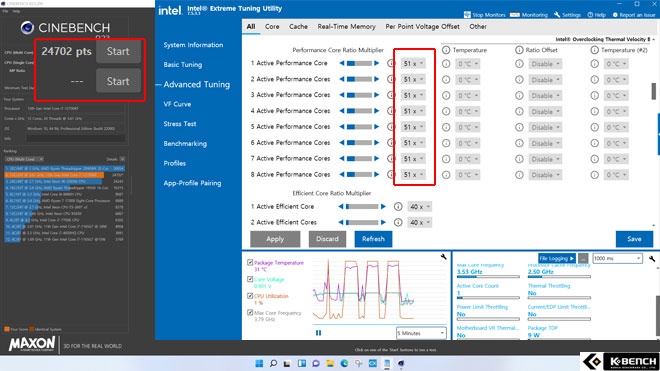Viewport: 660px width, 371px height.
Task: Start the Cinebench single core test
Action: [118, 81]
